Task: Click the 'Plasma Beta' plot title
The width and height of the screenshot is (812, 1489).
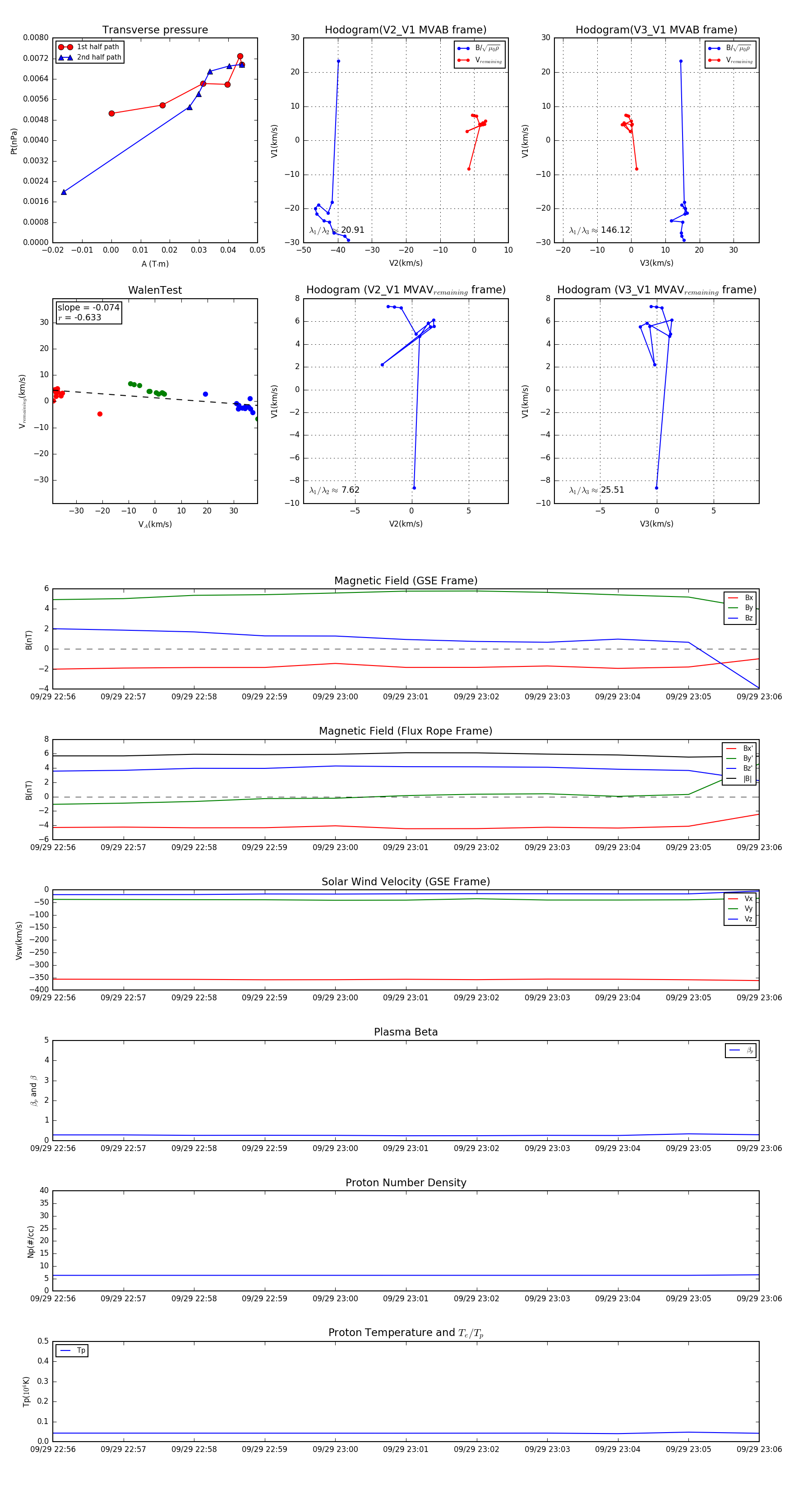Action: pyautogui.click(x=406, y=1032)
